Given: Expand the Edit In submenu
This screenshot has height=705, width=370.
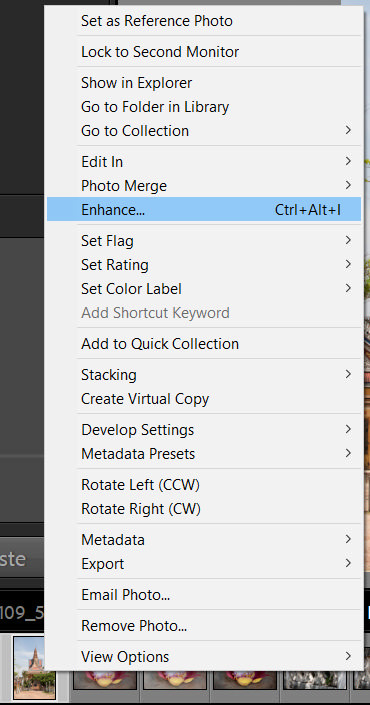Looking at the screenshot, I should tap(204, 161).
